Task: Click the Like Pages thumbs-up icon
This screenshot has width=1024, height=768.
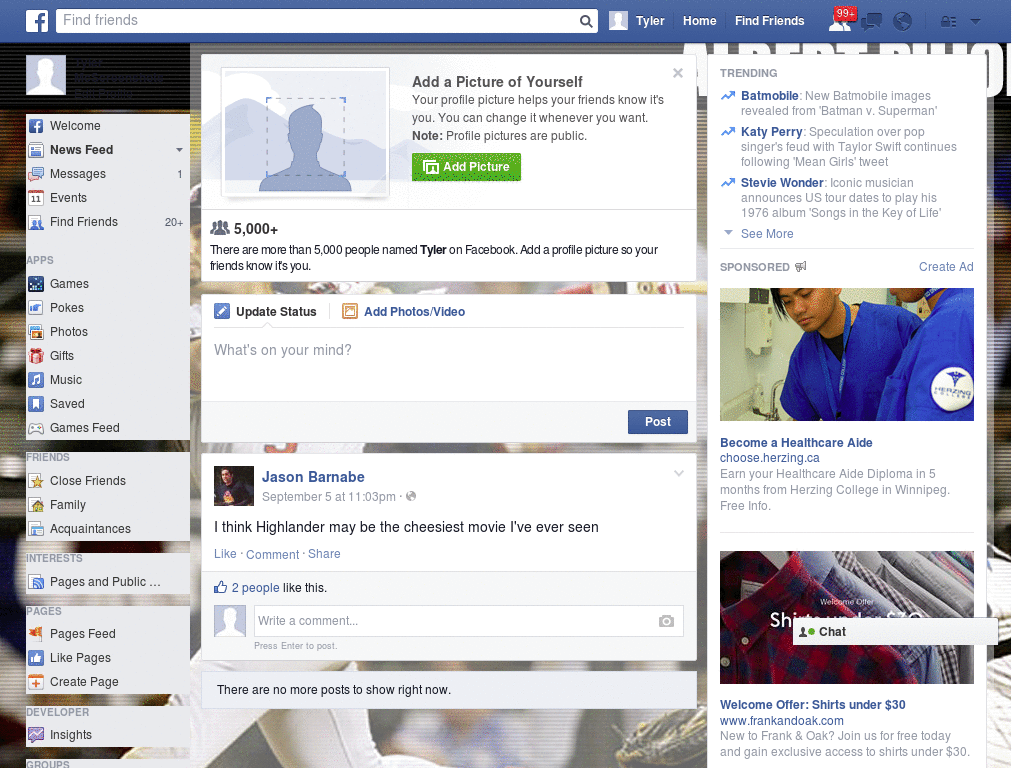Action: (x=37, y=658)
